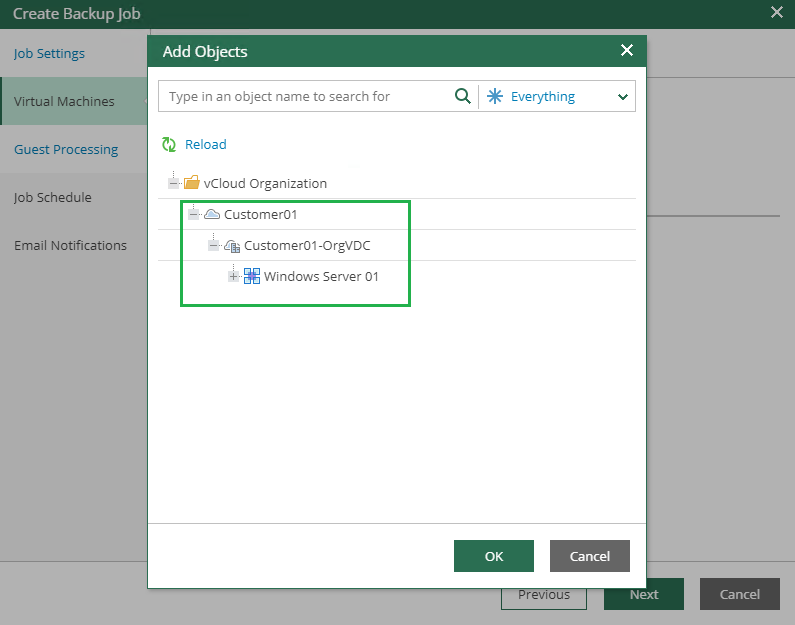795x625 pixels.
Task: Click the Windows Server 01 vApp icon
Action: tap(252, 276)
